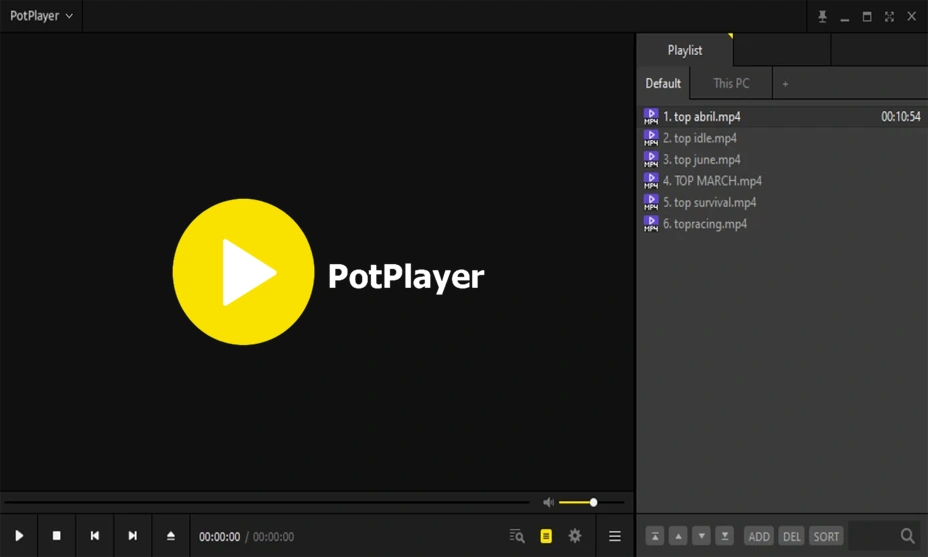Select 6. topracing.mp4
The width and height of the screenshot is (928, 557).
pos(782,223)
